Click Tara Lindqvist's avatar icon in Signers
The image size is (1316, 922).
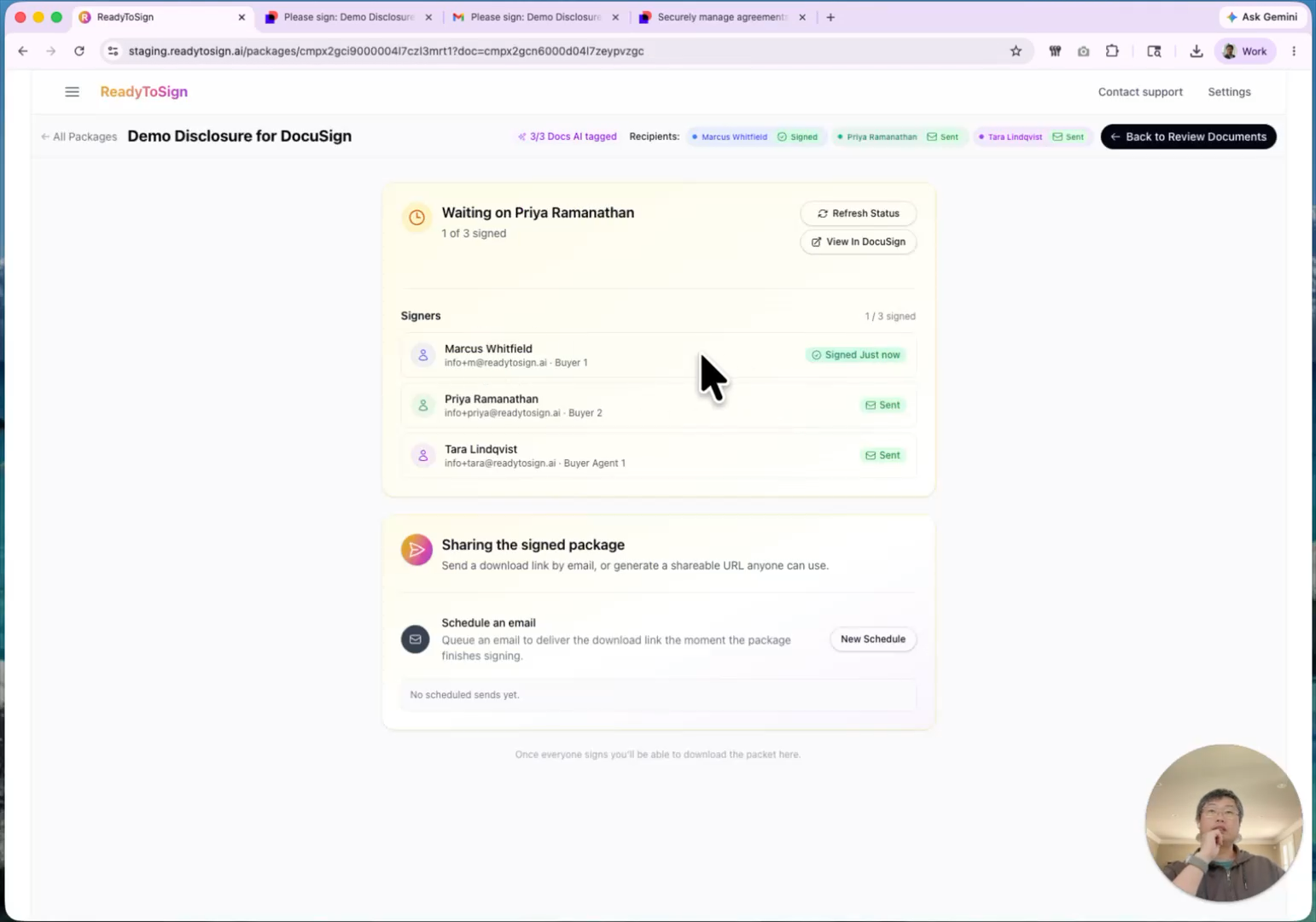point(422,456)
